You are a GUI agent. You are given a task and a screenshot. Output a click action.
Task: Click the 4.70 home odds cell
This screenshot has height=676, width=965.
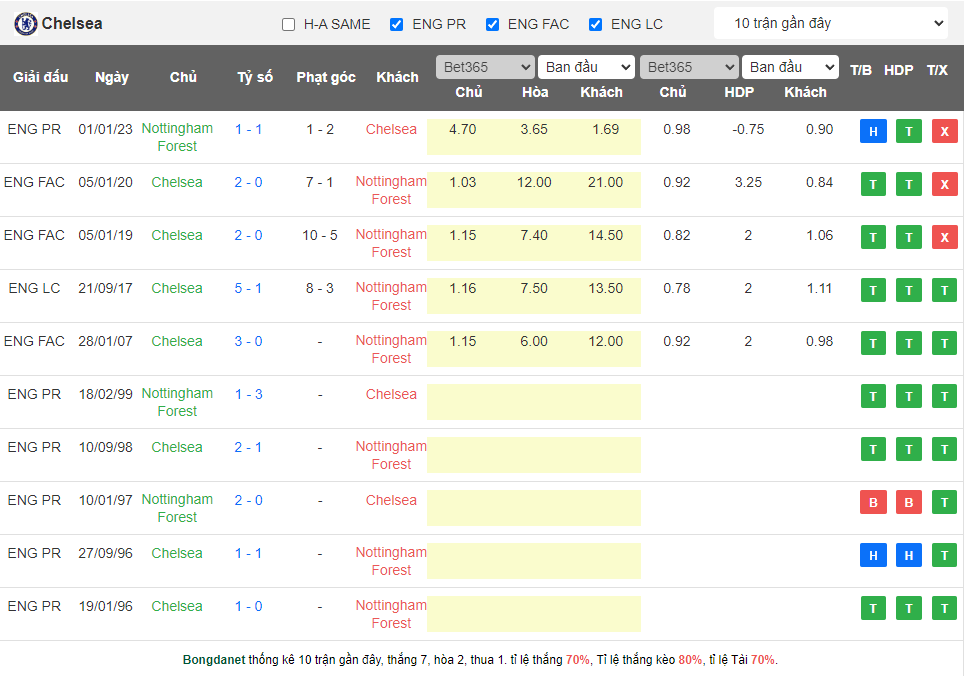(463, 129)
